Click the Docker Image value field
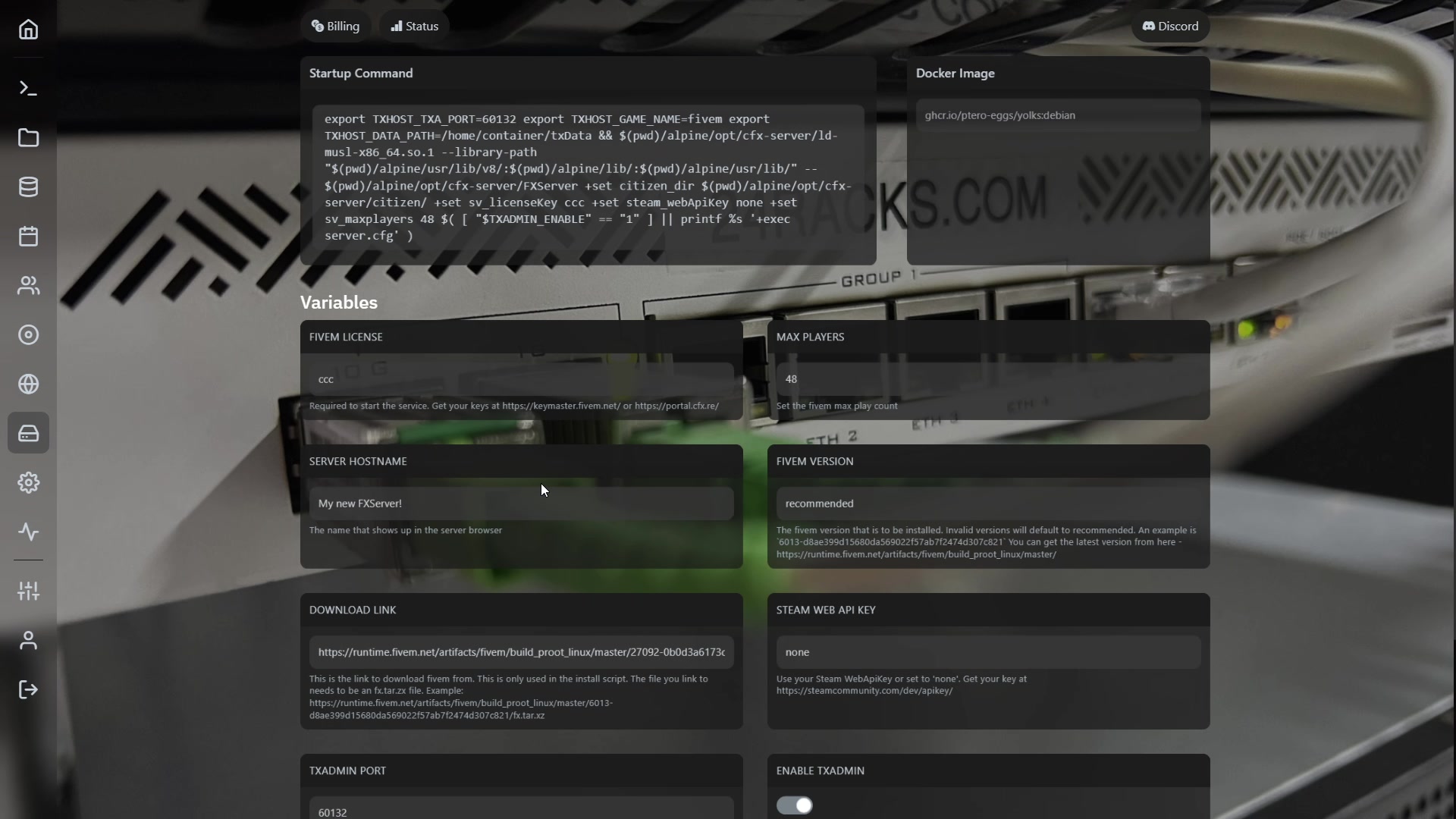This screenshot has height=819, width=1456. [1058, 115]
